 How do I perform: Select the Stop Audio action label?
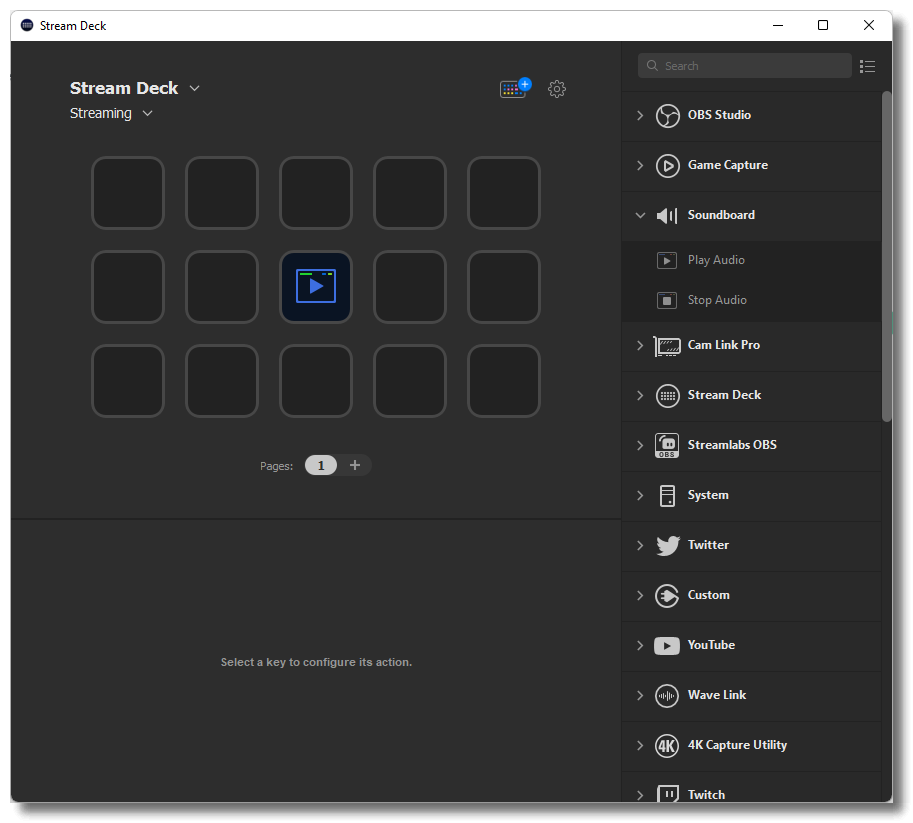coord(717,301)
